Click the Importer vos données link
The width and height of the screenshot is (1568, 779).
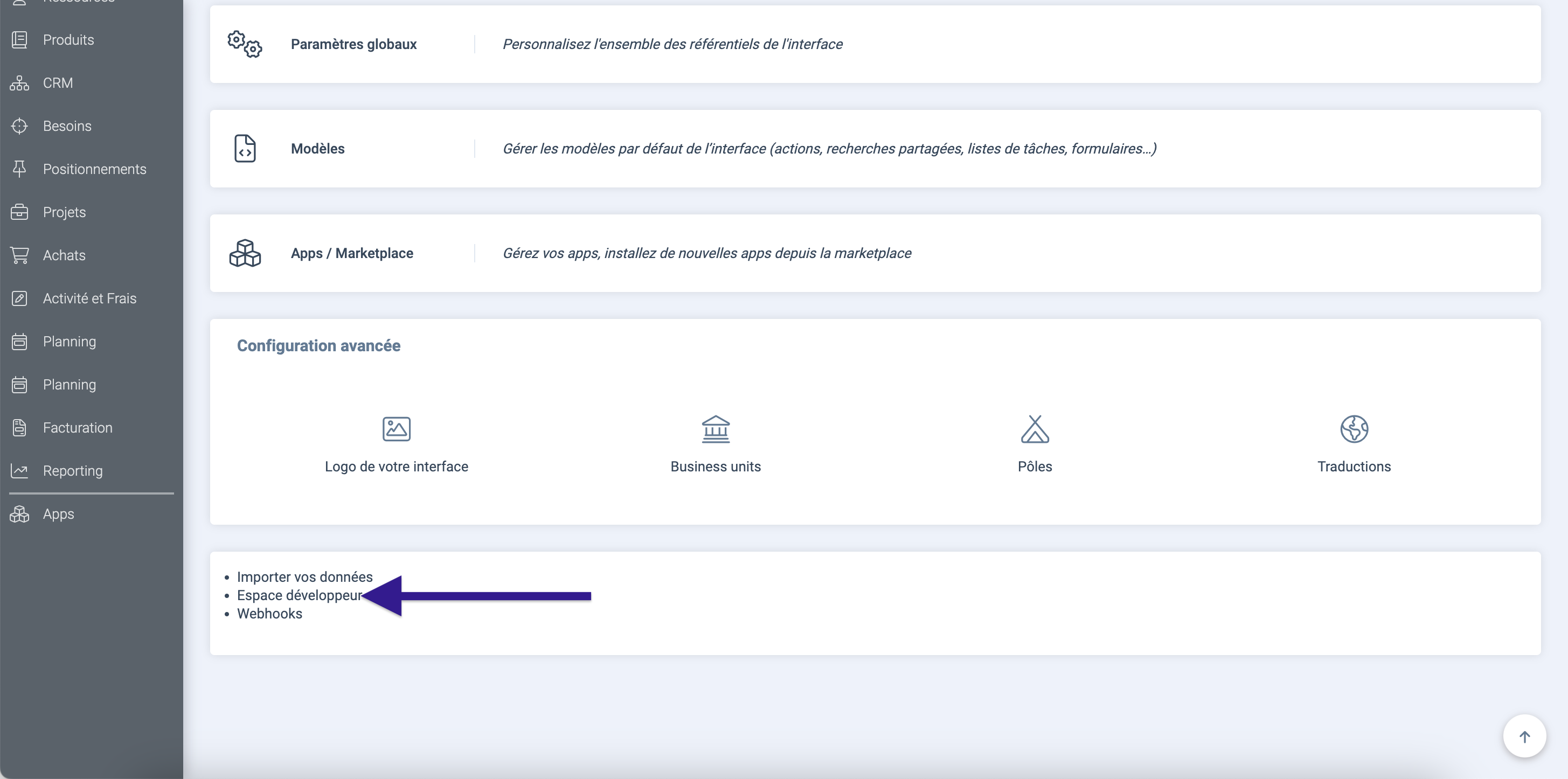[x=304, y=577]
